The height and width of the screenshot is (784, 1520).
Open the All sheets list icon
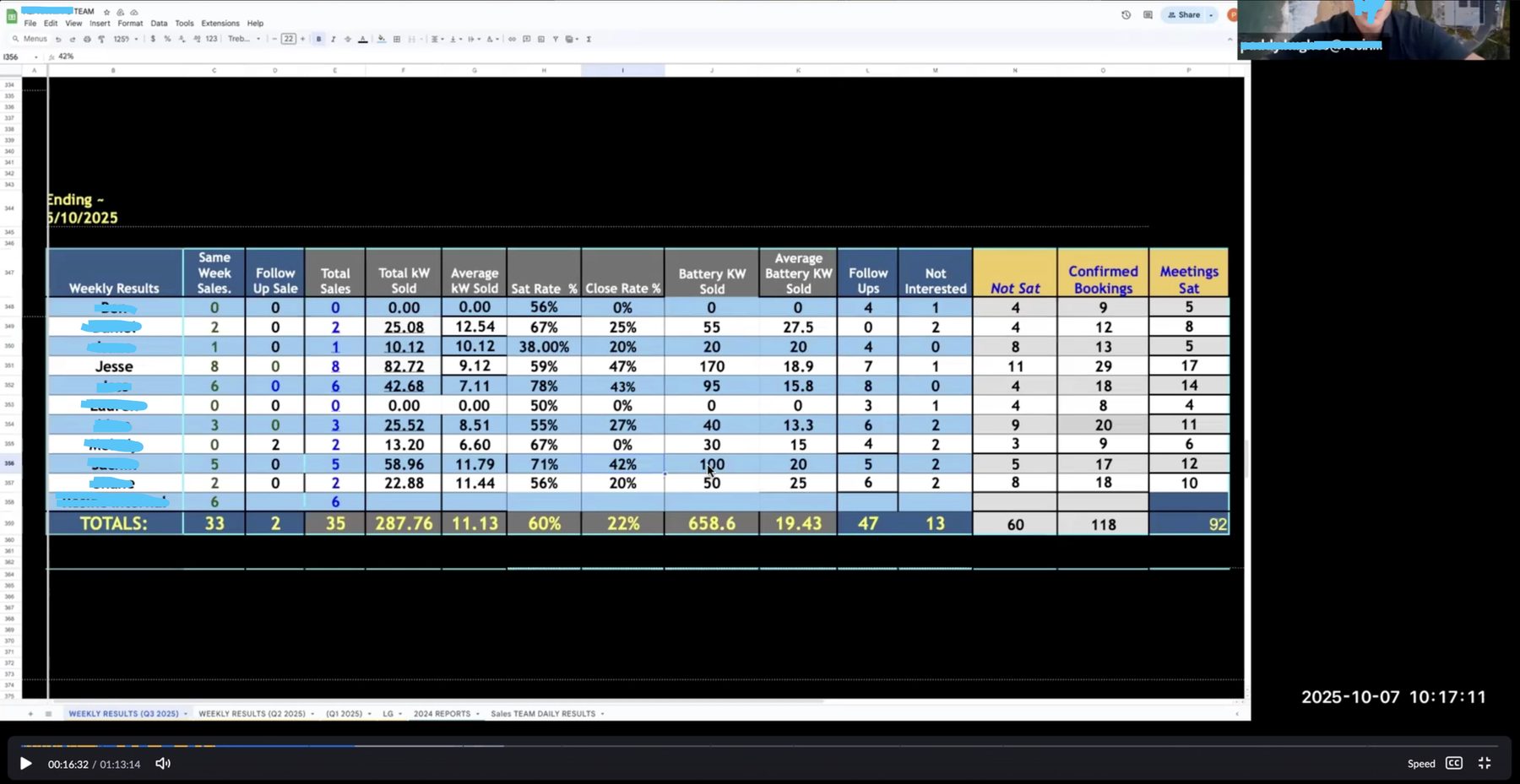point(48,714)
